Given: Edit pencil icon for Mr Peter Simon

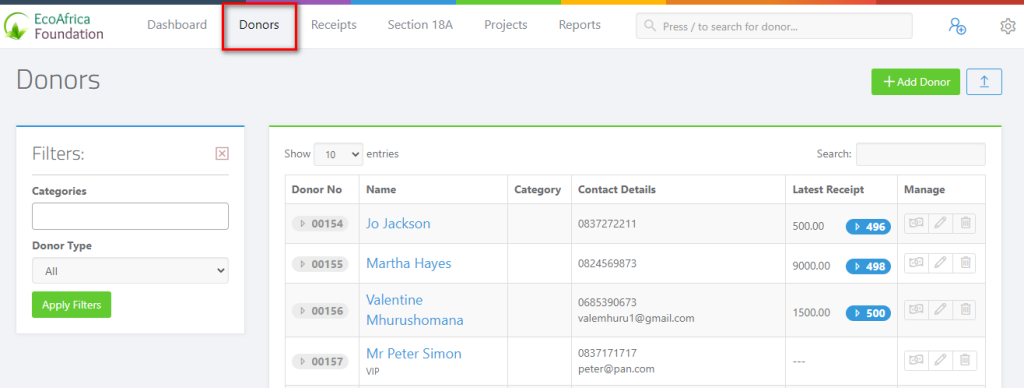Looking at the screenshot, I should (940, 360).
